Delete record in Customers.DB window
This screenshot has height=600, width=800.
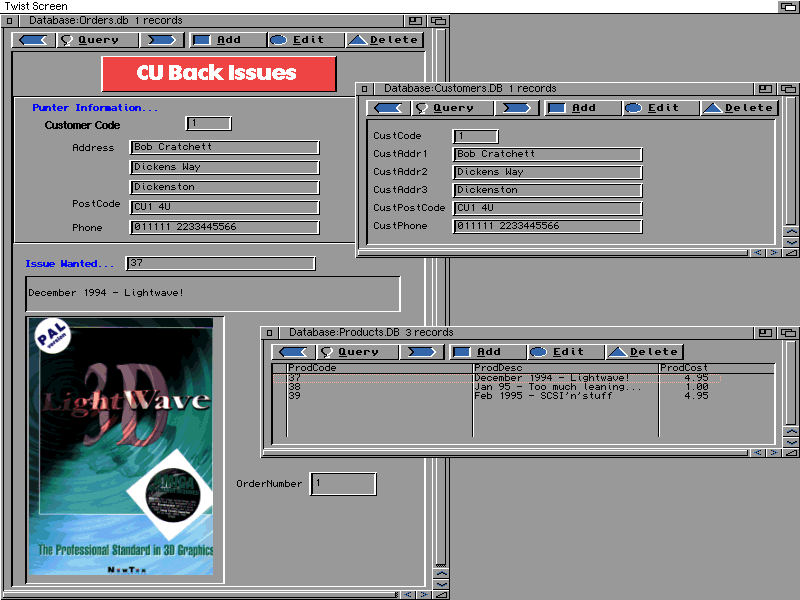click(739, 108)
